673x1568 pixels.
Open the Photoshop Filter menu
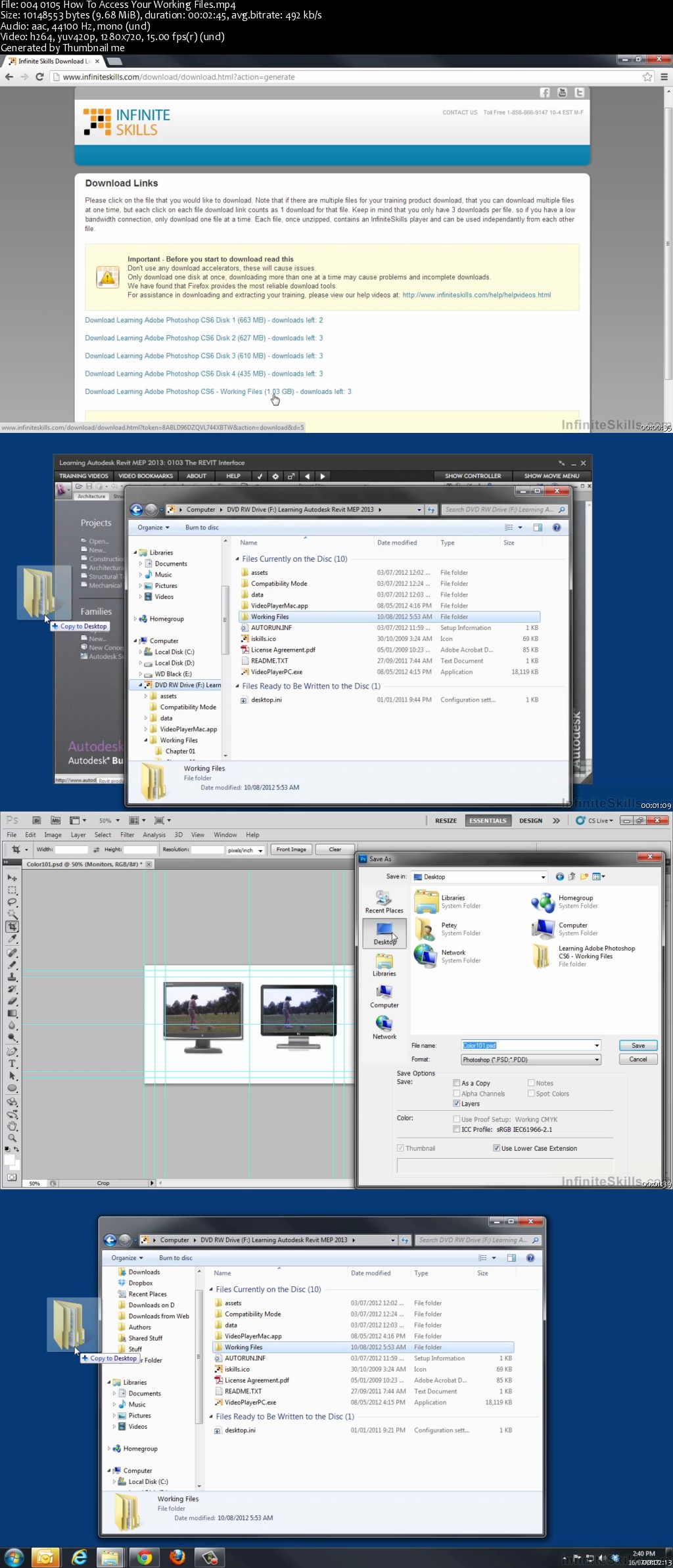tap(128, 835)
